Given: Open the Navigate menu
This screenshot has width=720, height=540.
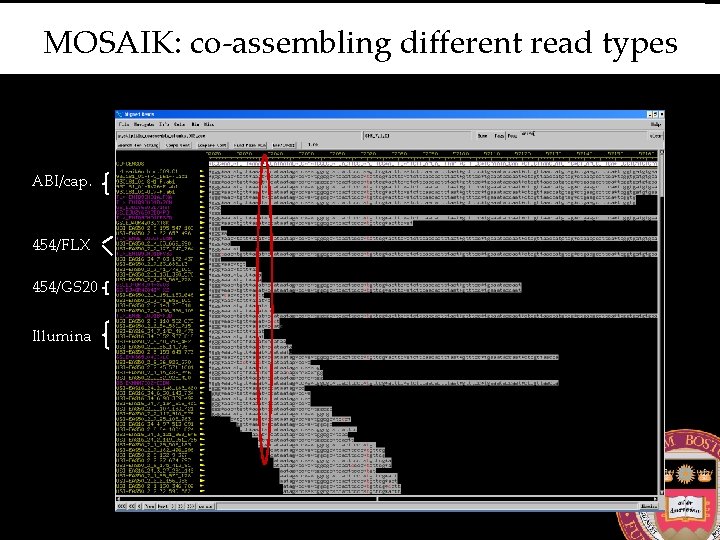Looking at the screenshot, I should (144, 124).
